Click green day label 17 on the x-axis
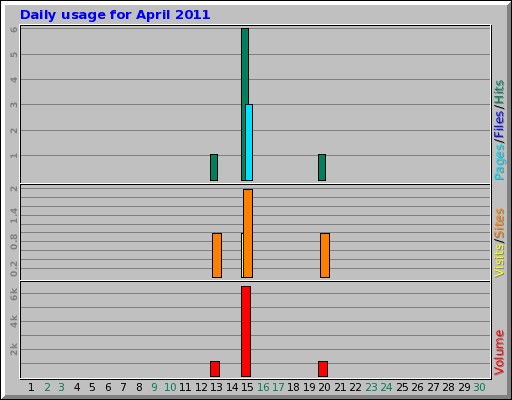Screen dimensions: 512x400 pos(278,387)
